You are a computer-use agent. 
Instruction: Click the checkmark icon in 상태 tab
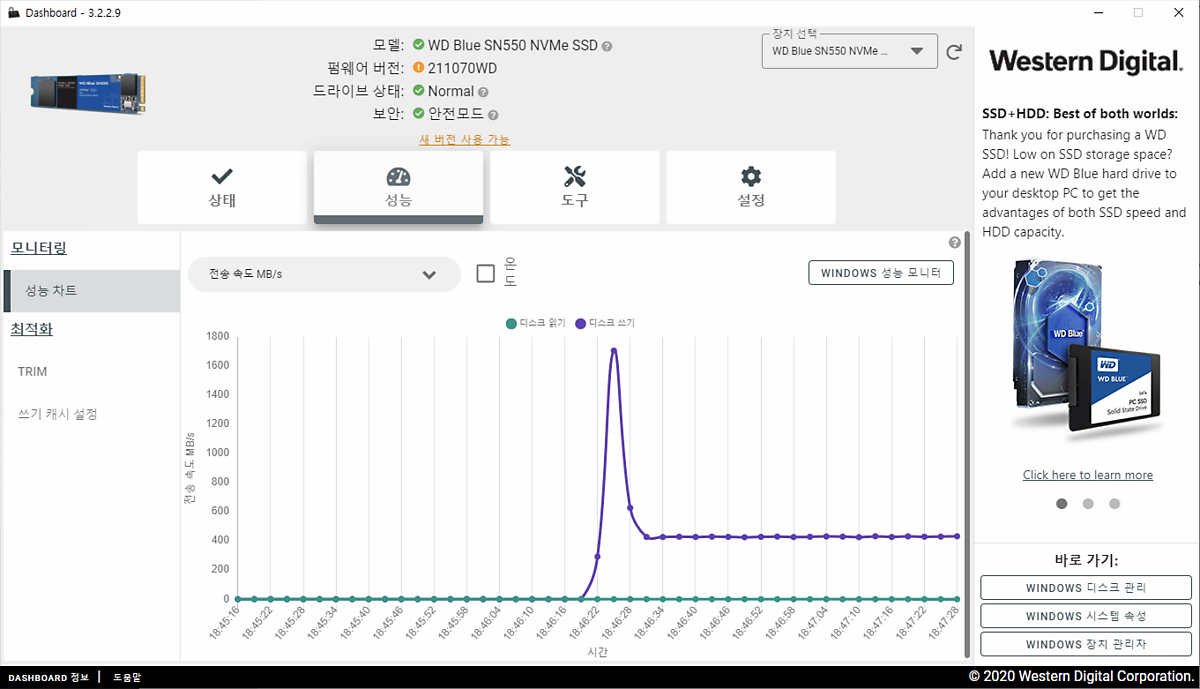[x=222, y=176]
